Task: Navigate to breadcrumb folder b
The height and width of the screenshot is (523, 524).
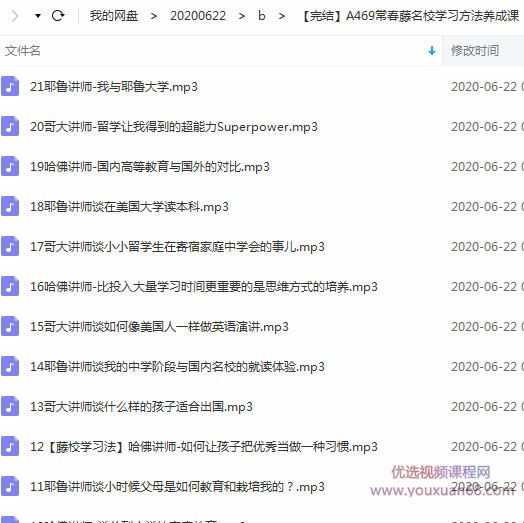Action: click(x=262, y=16)
